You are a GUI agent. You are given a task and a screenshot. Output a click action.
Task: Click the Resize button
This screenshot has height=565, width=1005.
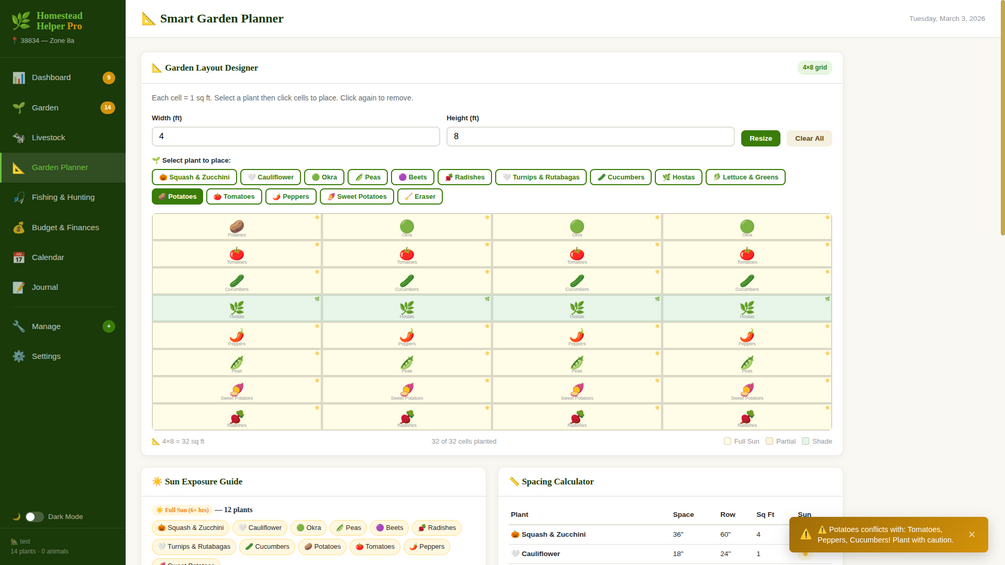click(760, 138)
